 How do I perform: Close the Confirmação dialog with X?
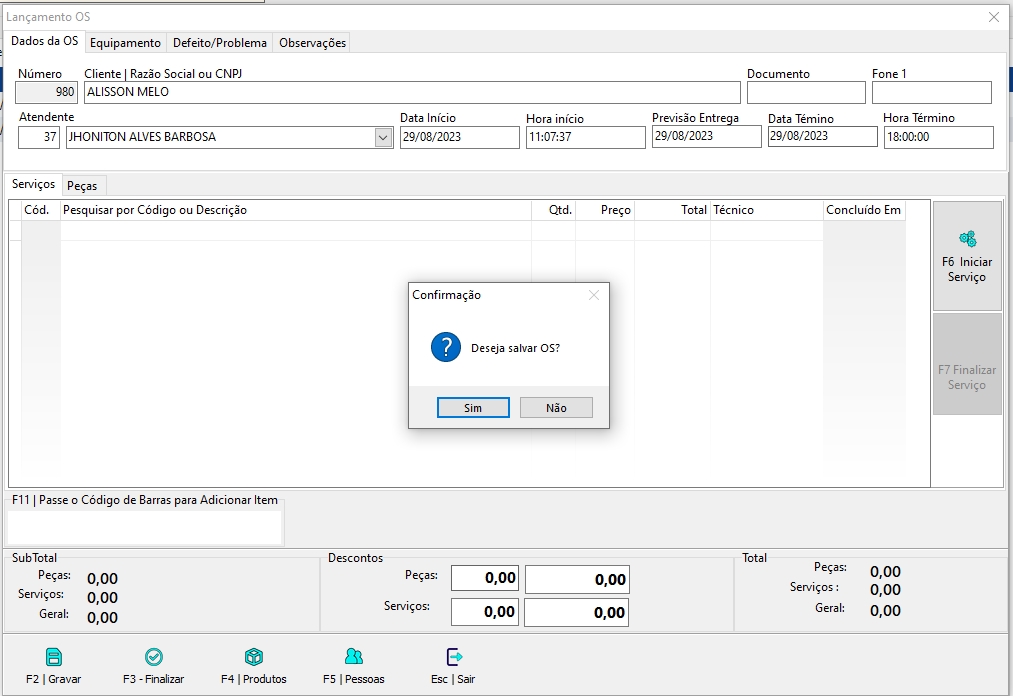click(x=594, y=295)
